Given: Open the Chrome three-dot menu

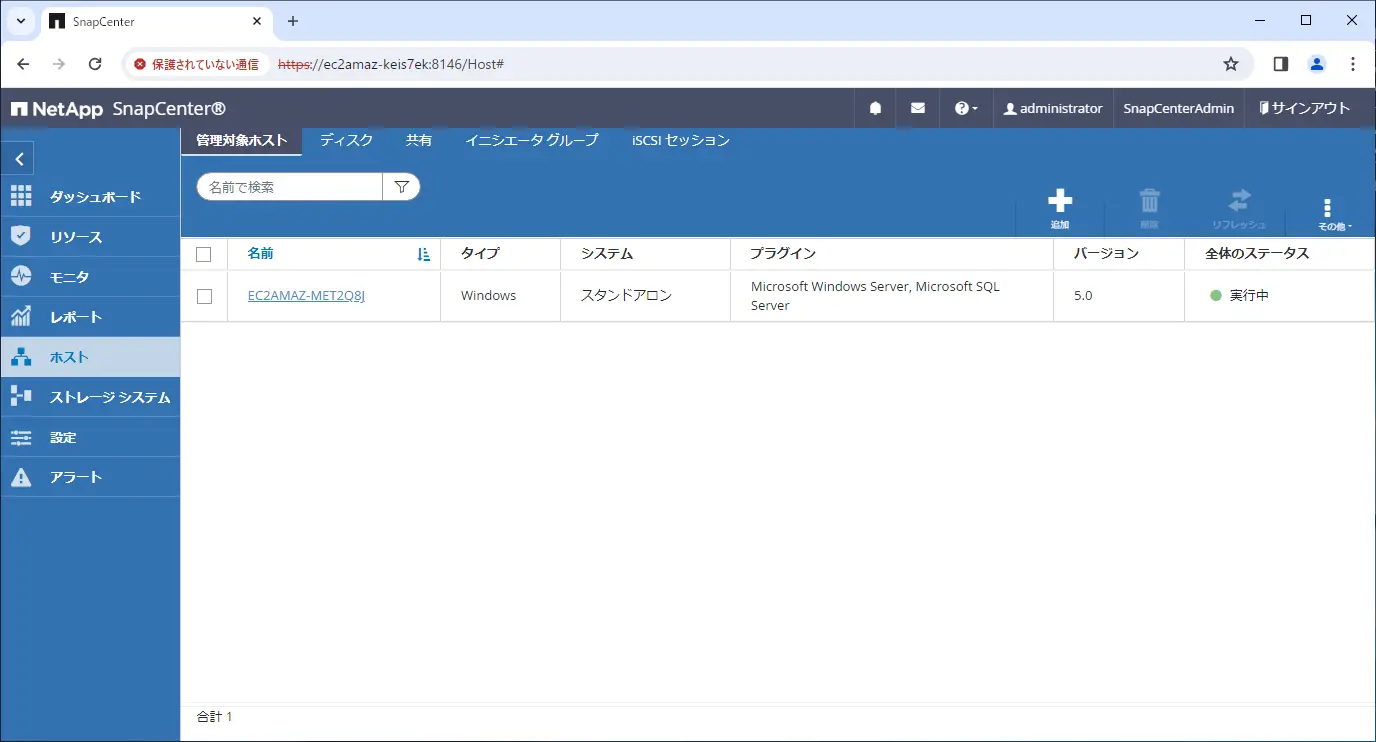Looking at the screenshot, I should pos(1353,64).
